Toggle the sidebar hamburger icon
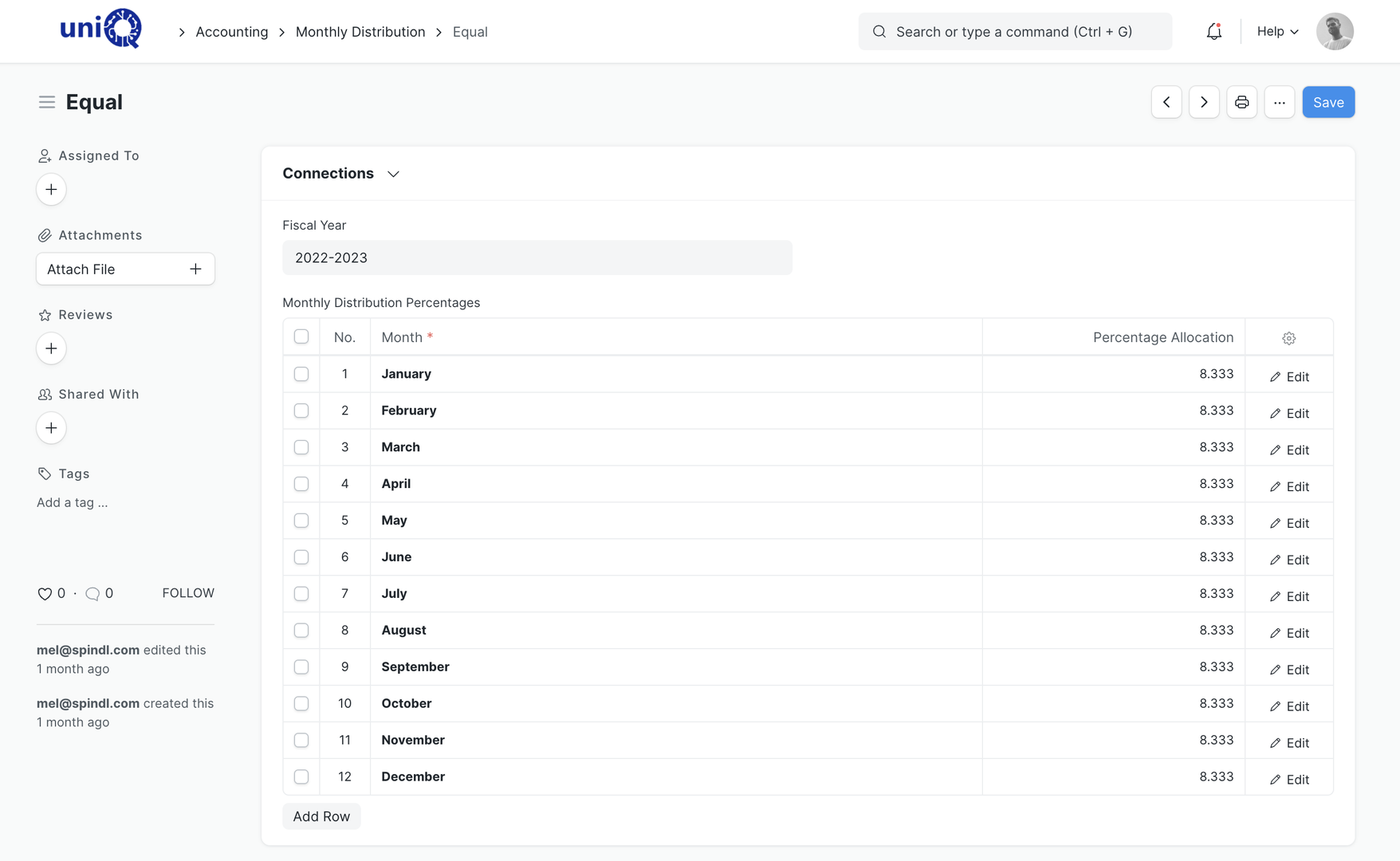The width and height of the screenshot is (1400, 861). tap(47, 102)
